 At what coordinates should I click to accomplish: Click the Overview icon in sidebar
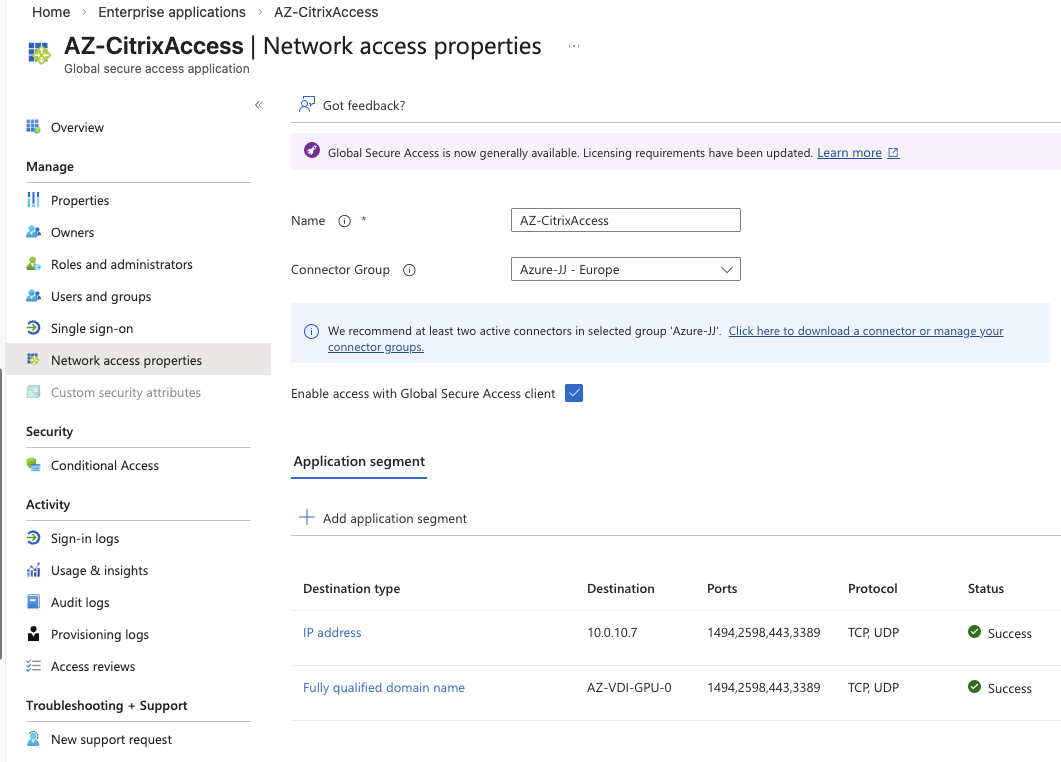[33, 127]
